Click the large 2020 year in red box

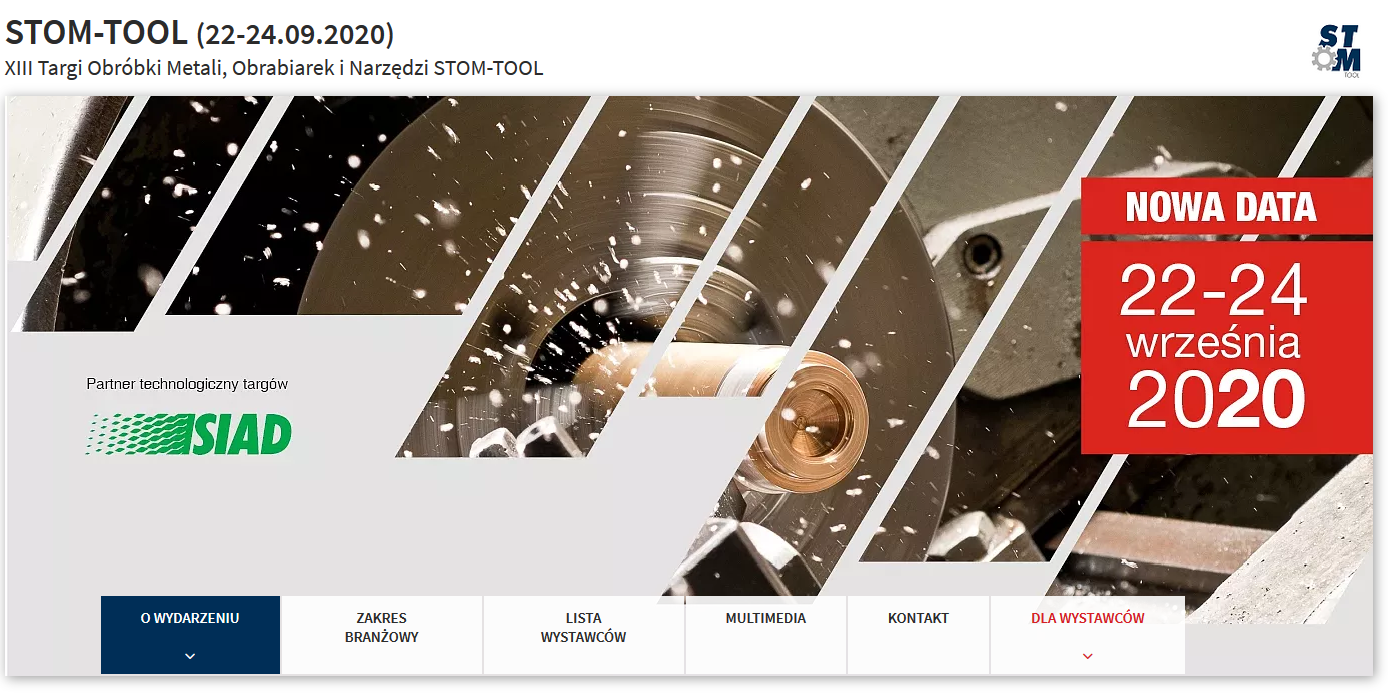click(1216, 399)
